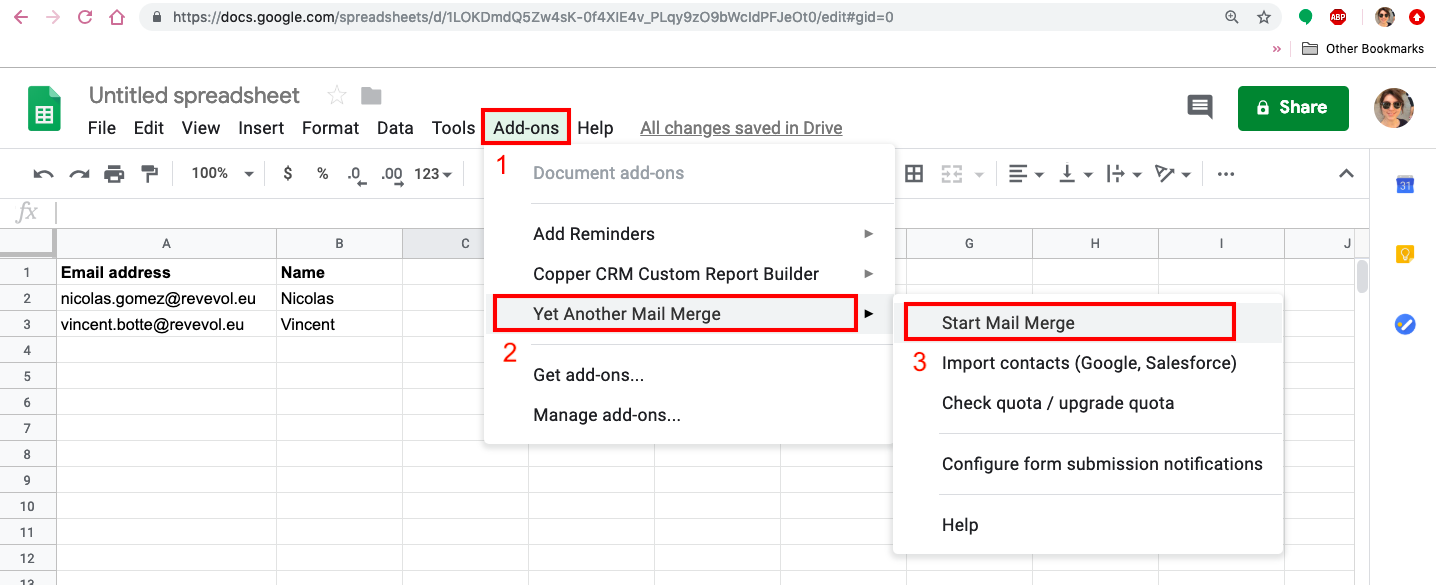Open text wrapping dropdown
This screenshot has height=585, width=1436.
tap(1125, 174)
